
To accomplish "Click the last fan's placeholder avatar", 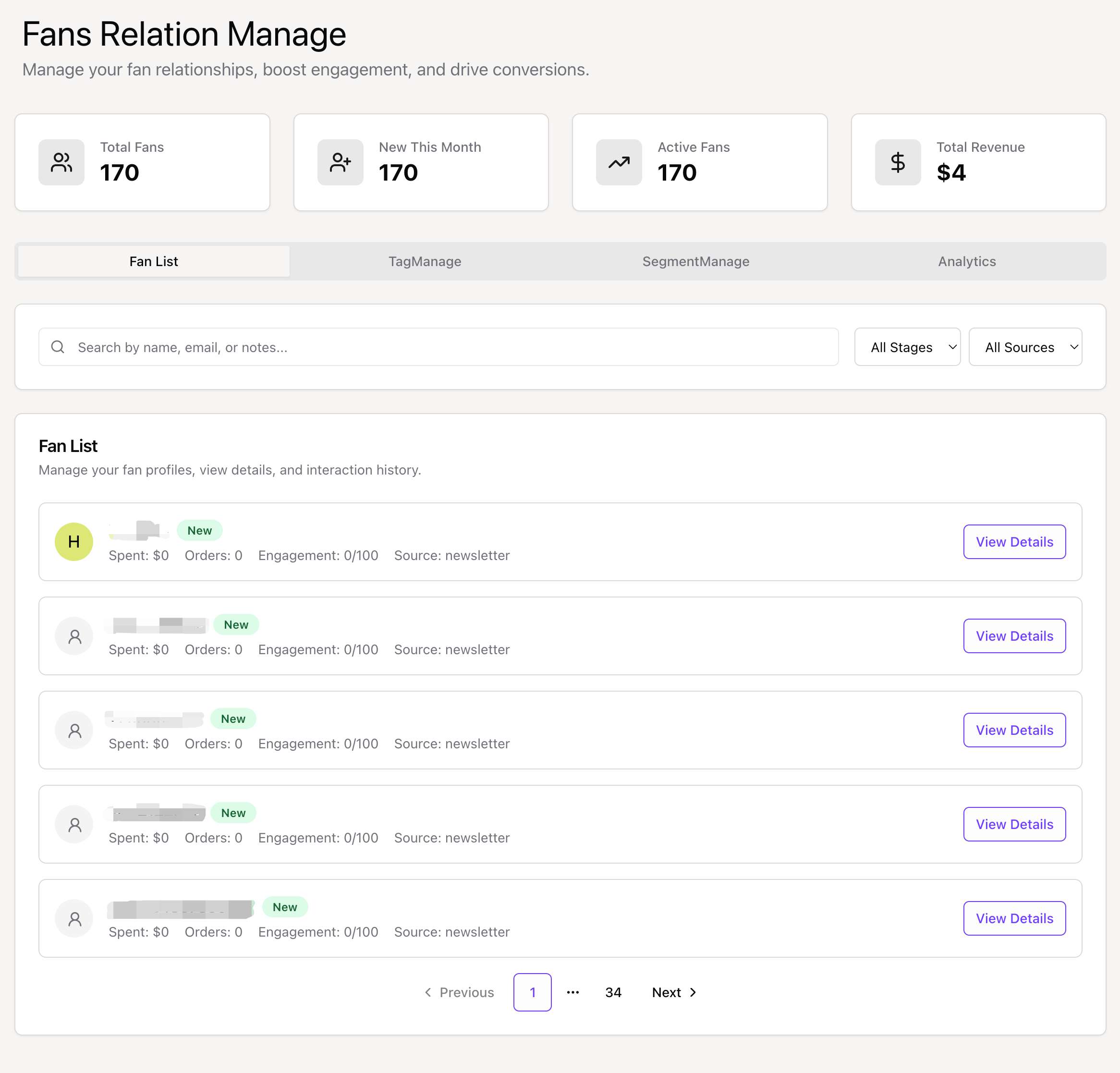I will 73,918.
